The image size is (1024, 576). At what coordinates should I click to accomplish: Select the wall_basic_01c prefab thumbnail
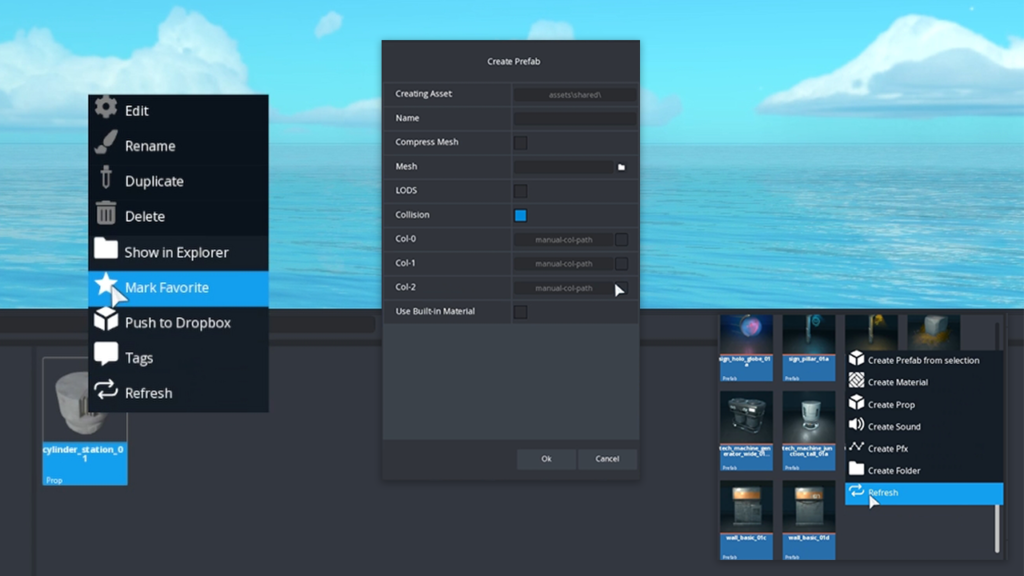(746, 510)
